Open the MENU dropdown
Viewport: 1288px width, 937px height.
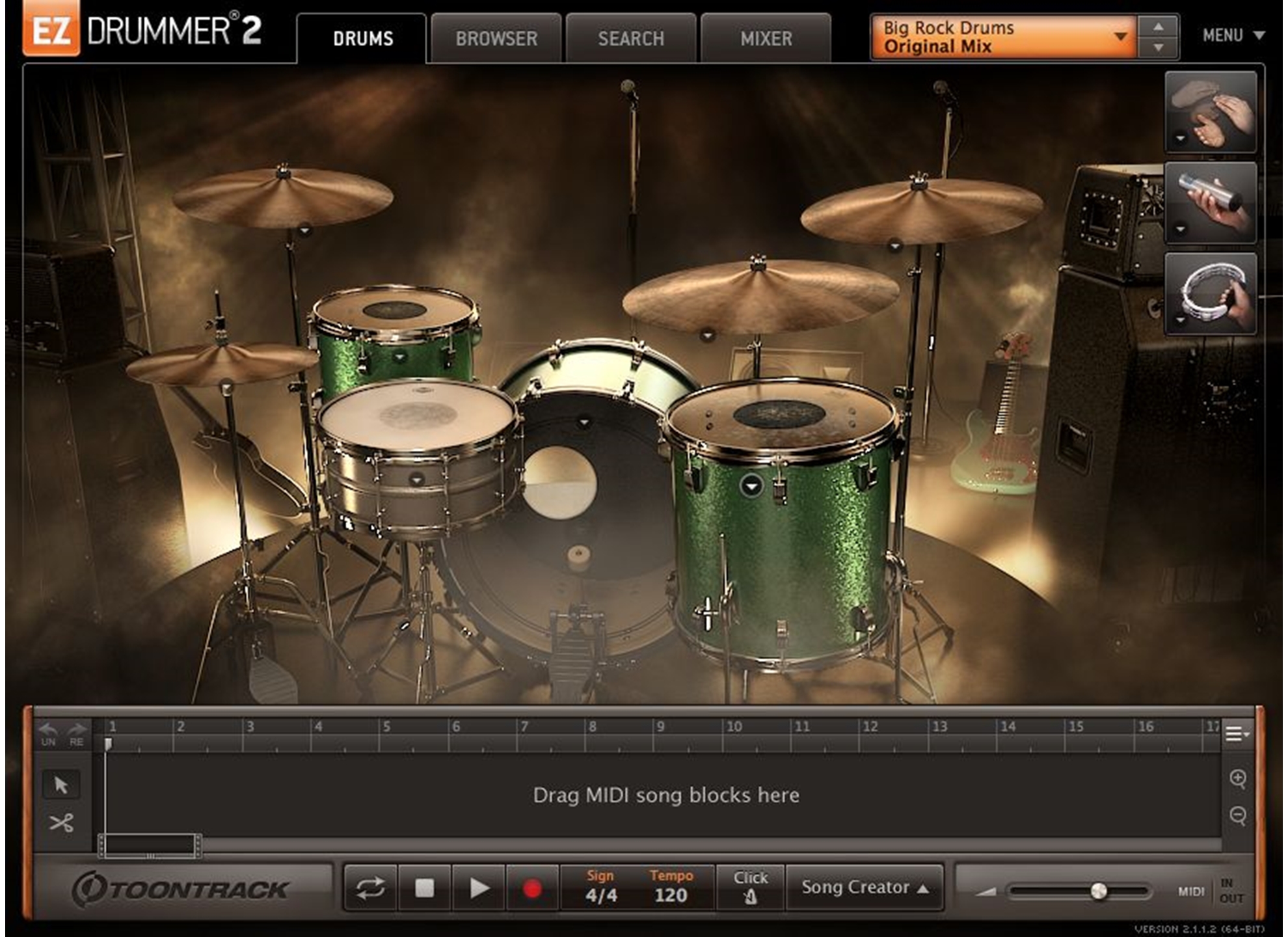(x=1233, y=36)
